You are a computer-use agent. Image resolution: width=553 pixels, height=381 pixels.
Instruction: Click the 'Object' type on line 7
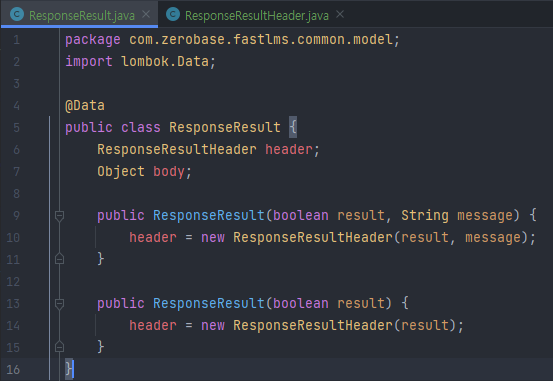121,171
